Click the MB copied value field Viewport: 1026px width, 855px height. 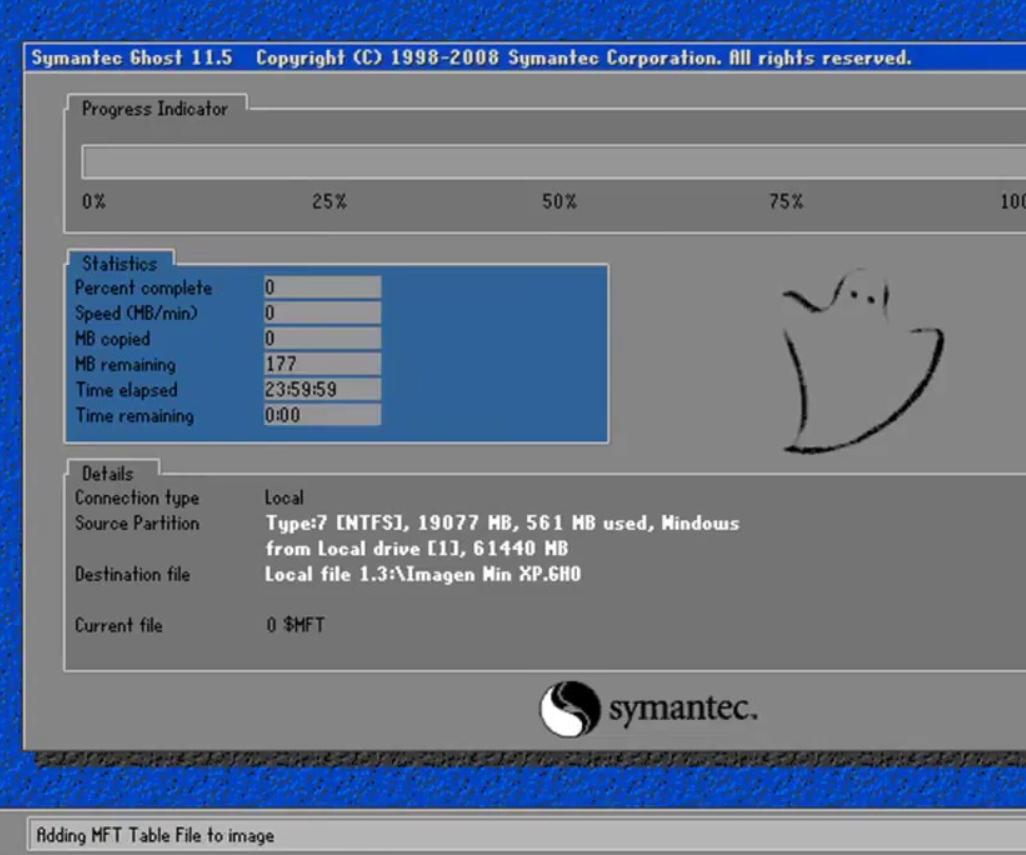[322, 338]
